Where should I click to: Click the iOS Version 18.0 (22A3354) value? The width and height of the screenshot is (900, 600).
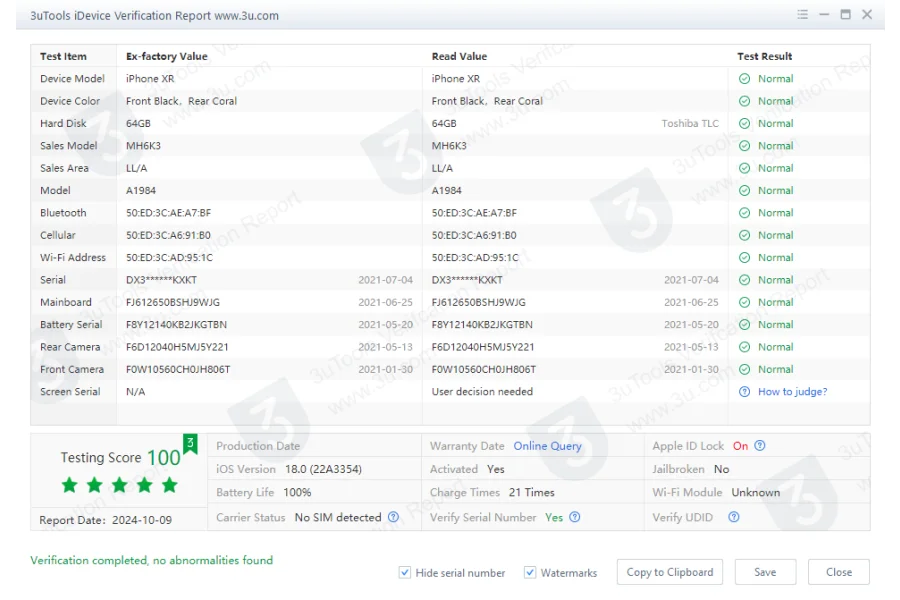(323, 469)
